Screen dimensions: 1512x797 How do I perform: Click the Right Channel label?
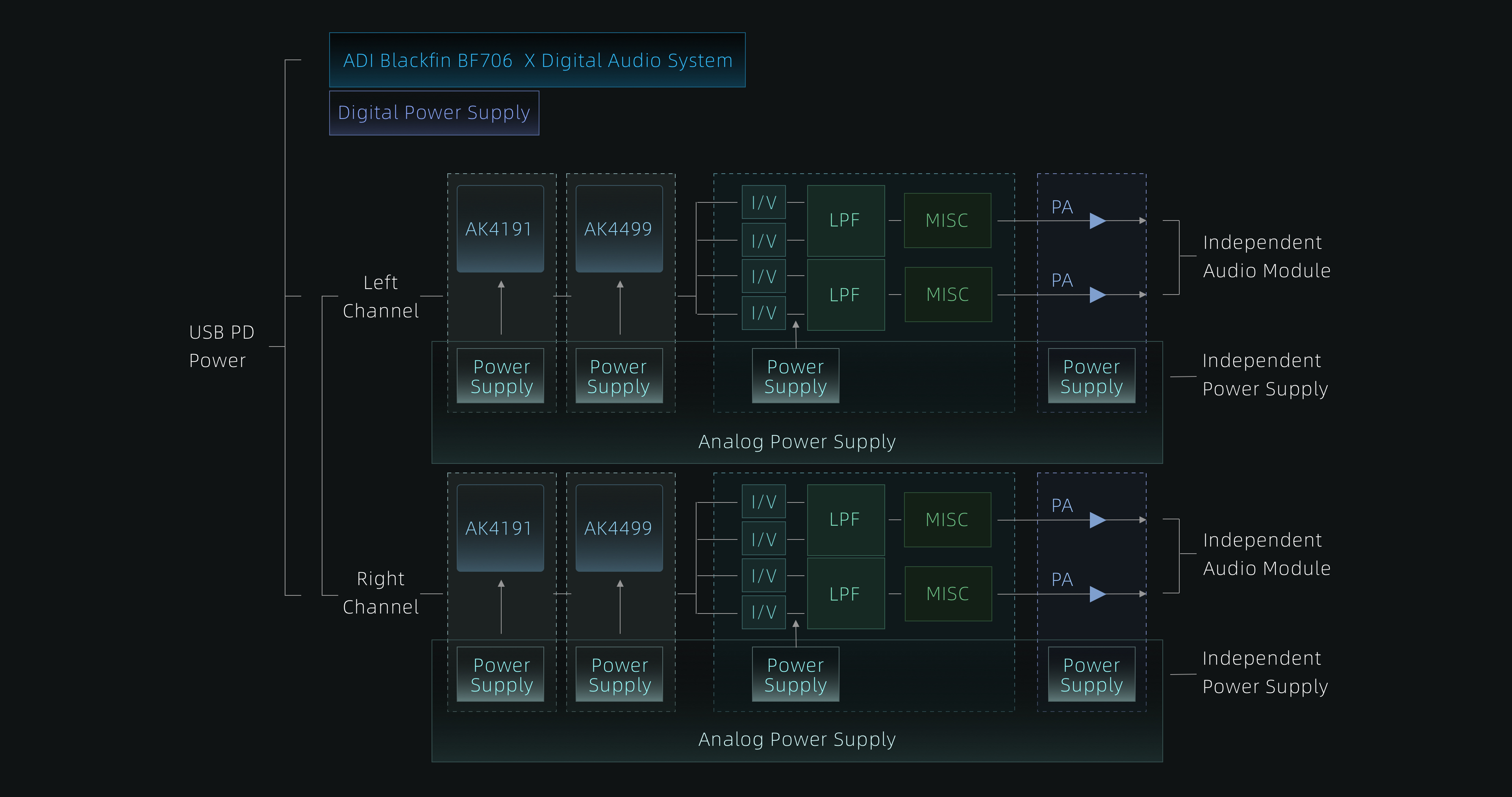tap(380, 593)
